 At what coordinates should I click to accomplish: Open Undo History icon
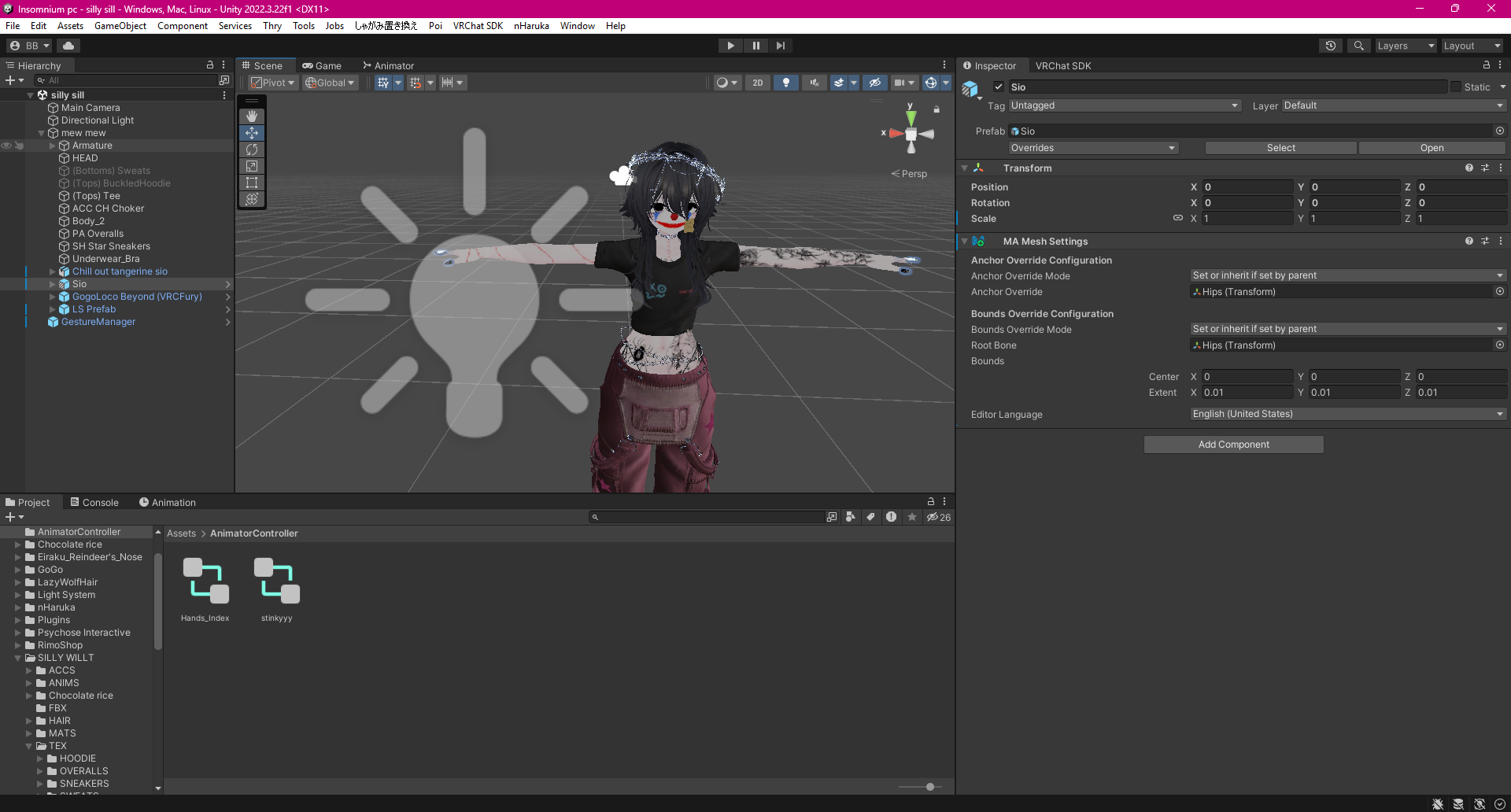(x=1331, y=46)
